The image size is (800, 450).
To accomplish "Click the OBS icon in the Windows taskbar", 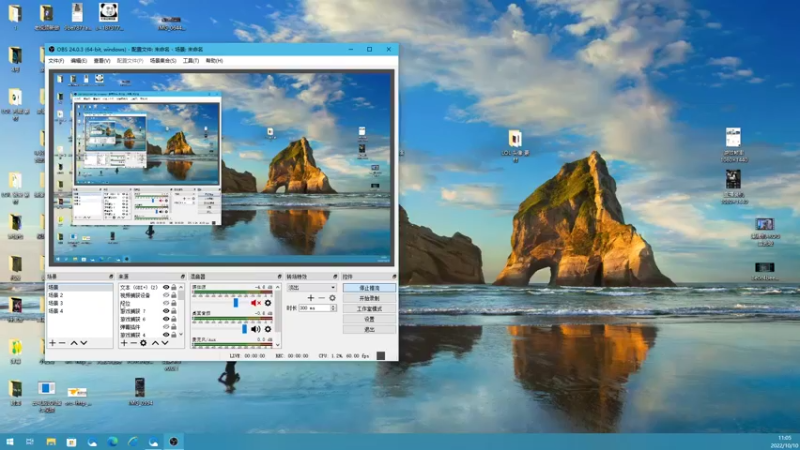I will point(173,442).
